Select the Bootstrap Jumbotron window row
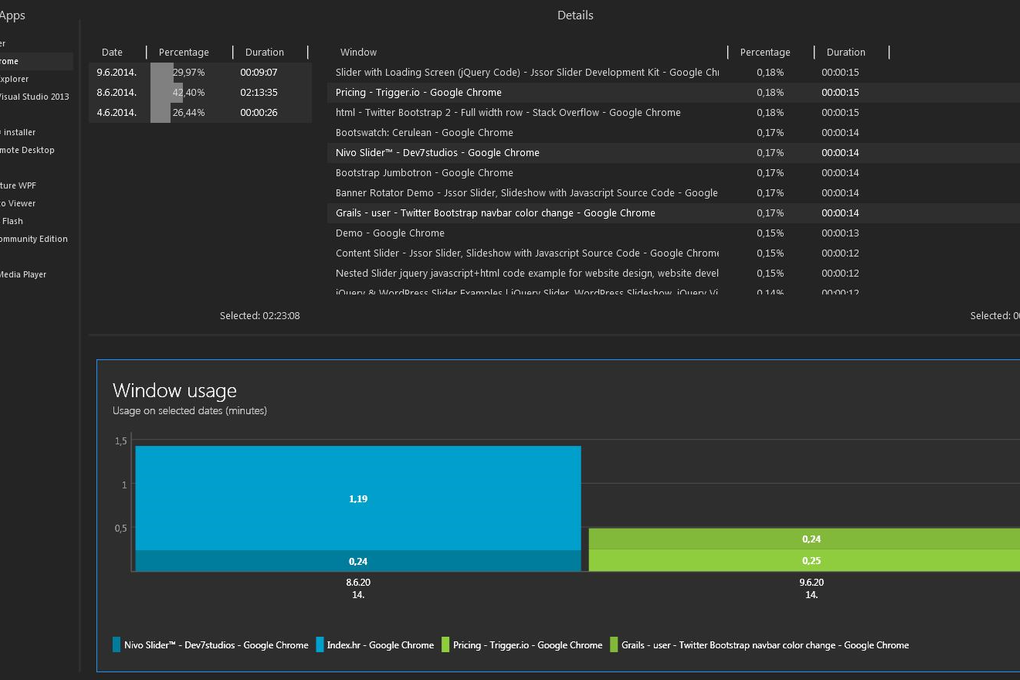Viewport: 1020px width, 680px height. (x=673, y=173)
